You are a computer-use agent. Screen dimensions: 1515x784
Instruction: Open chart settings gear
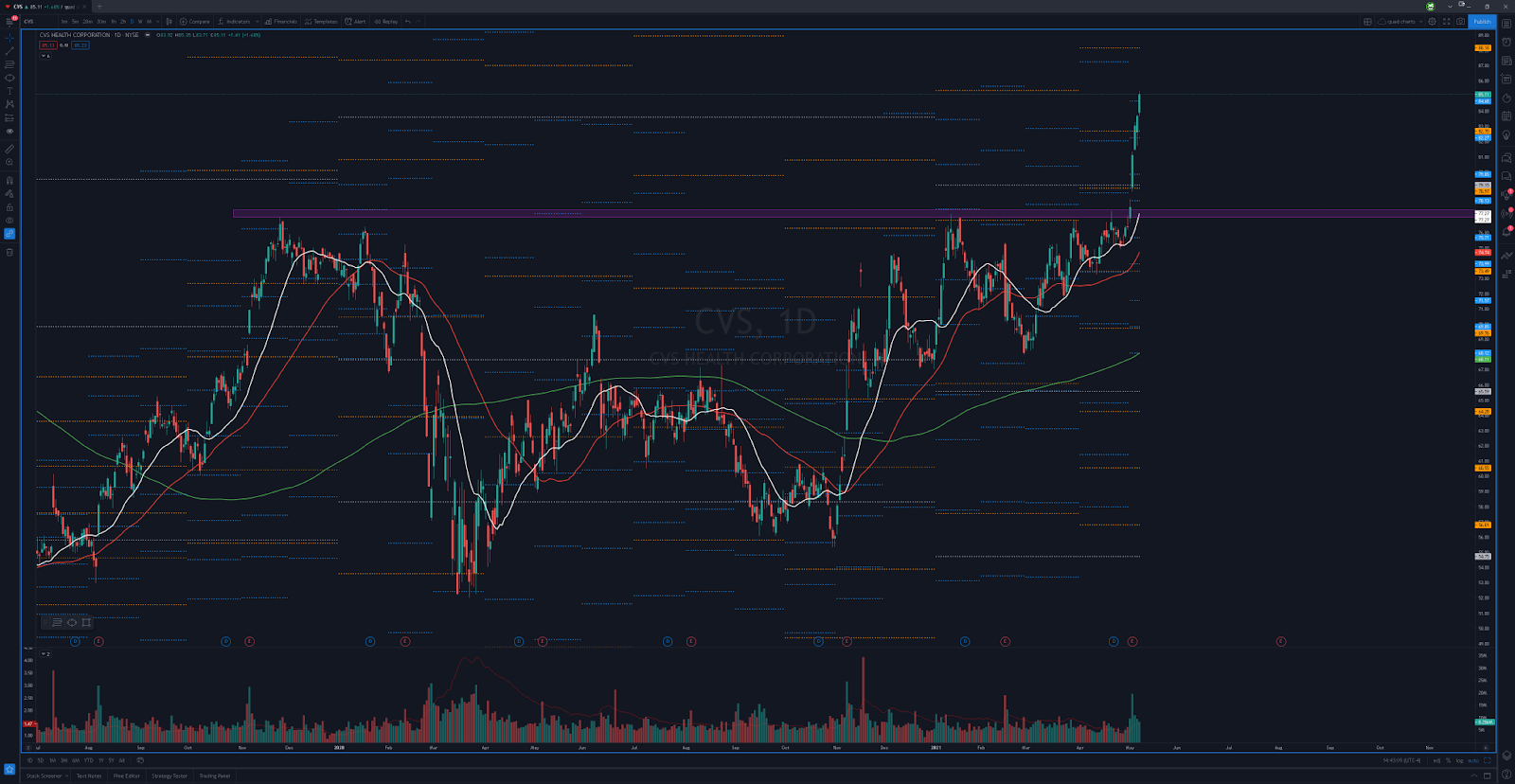point(1432,22)
